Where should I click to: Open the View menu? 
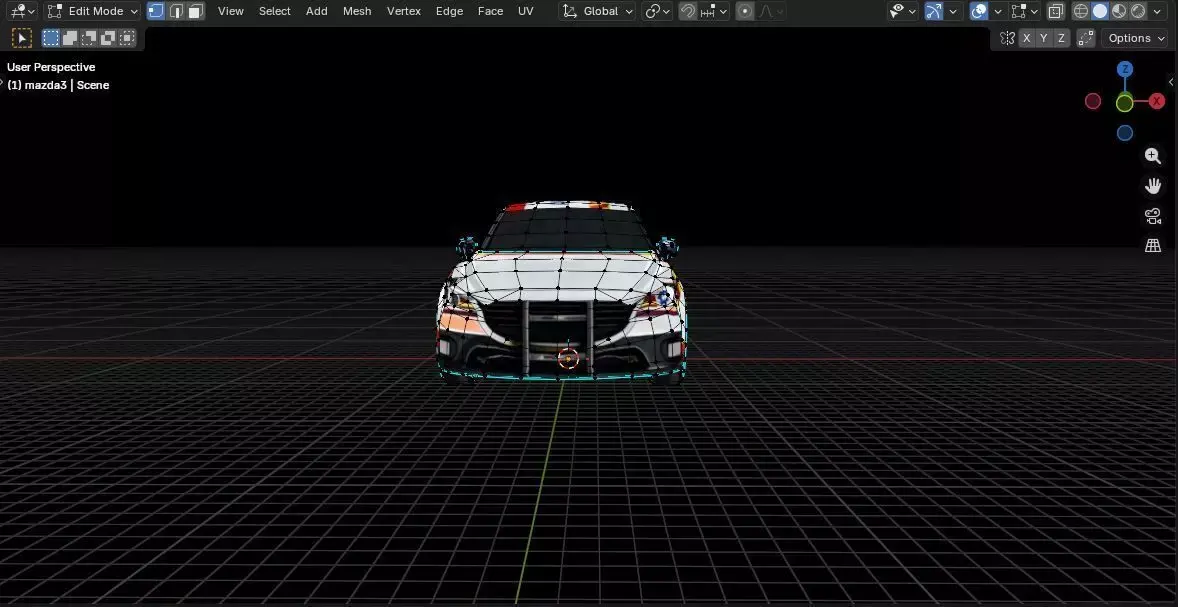pyautogui.click(x=231, y=11)
